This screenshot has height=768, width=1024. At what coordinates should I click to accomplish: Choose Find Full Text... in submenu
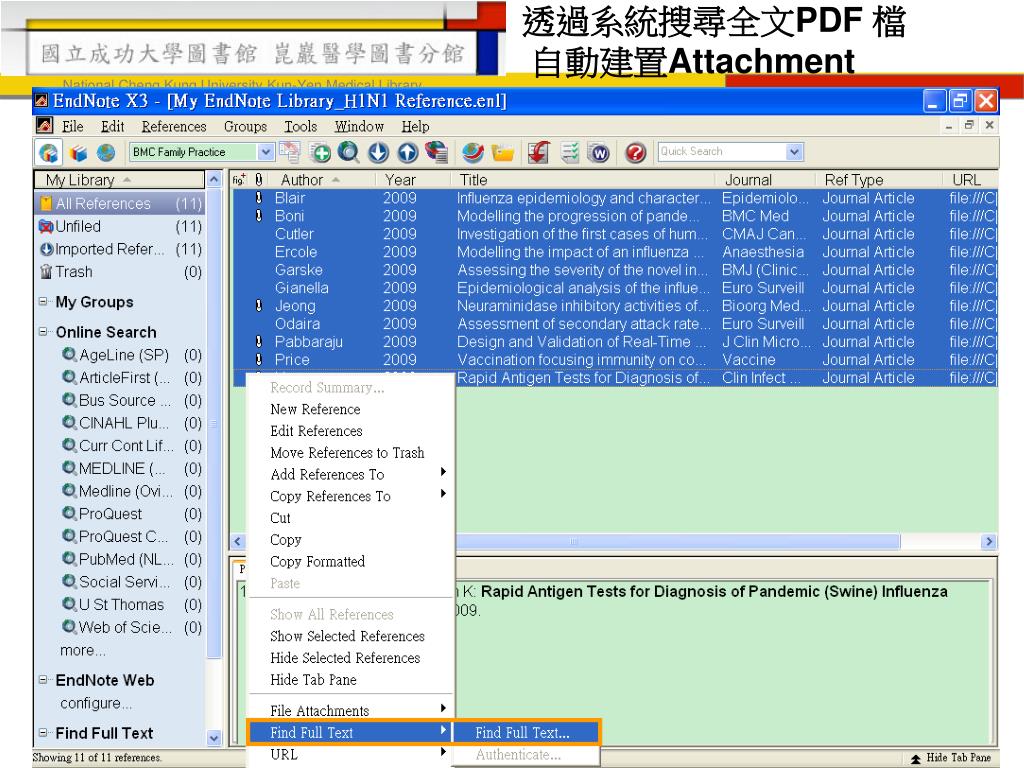pyautogui.click(x=526, y=733)
